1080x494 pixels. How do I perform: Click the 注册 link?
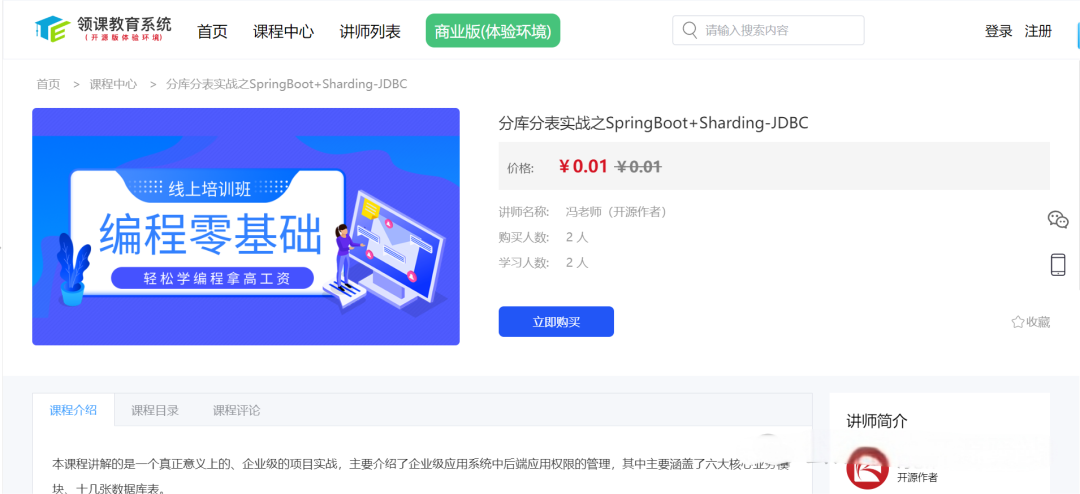[x=1038, y=31]
